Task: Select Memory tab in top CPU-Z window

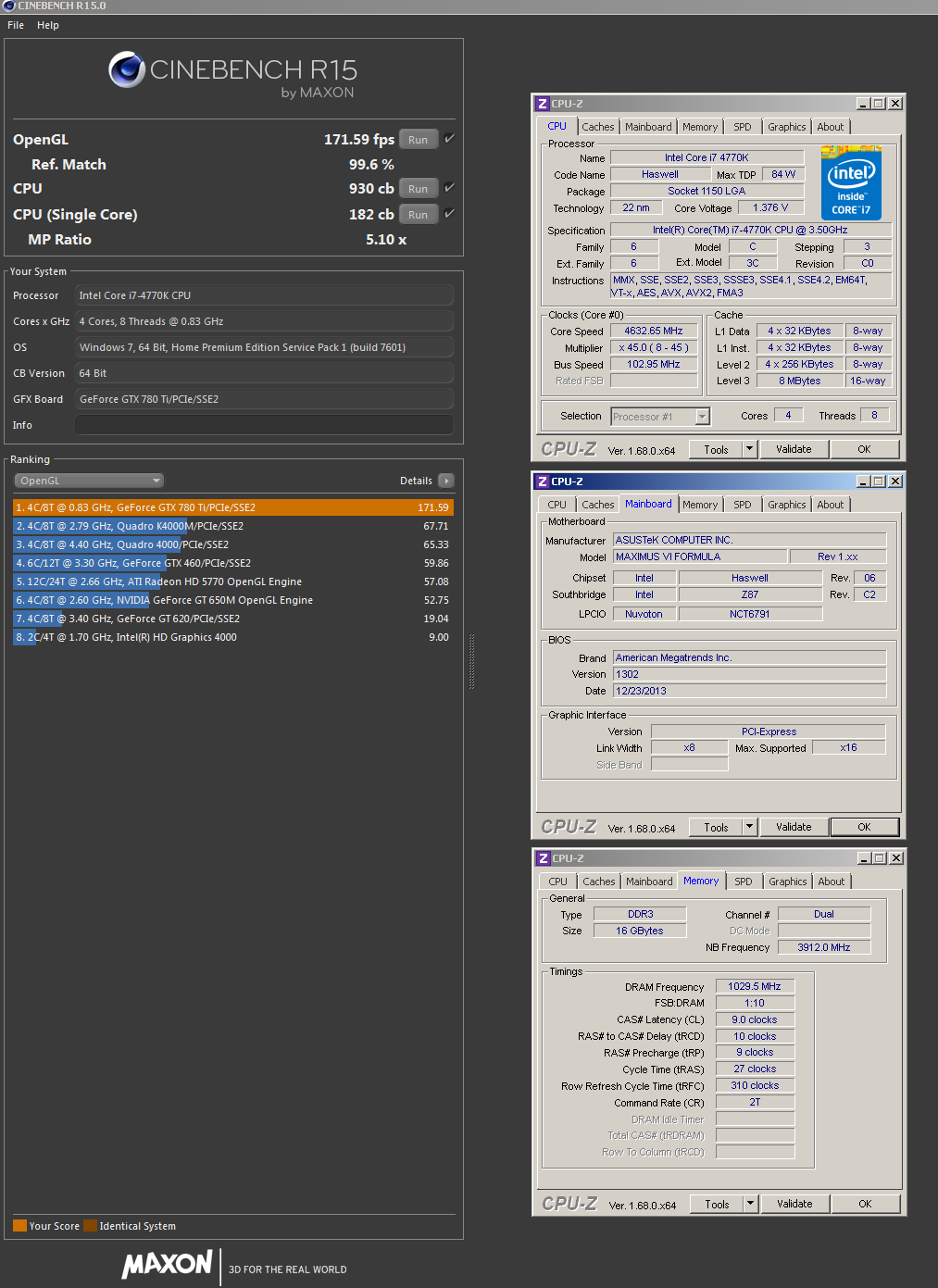Action: [x=700, y=127]
